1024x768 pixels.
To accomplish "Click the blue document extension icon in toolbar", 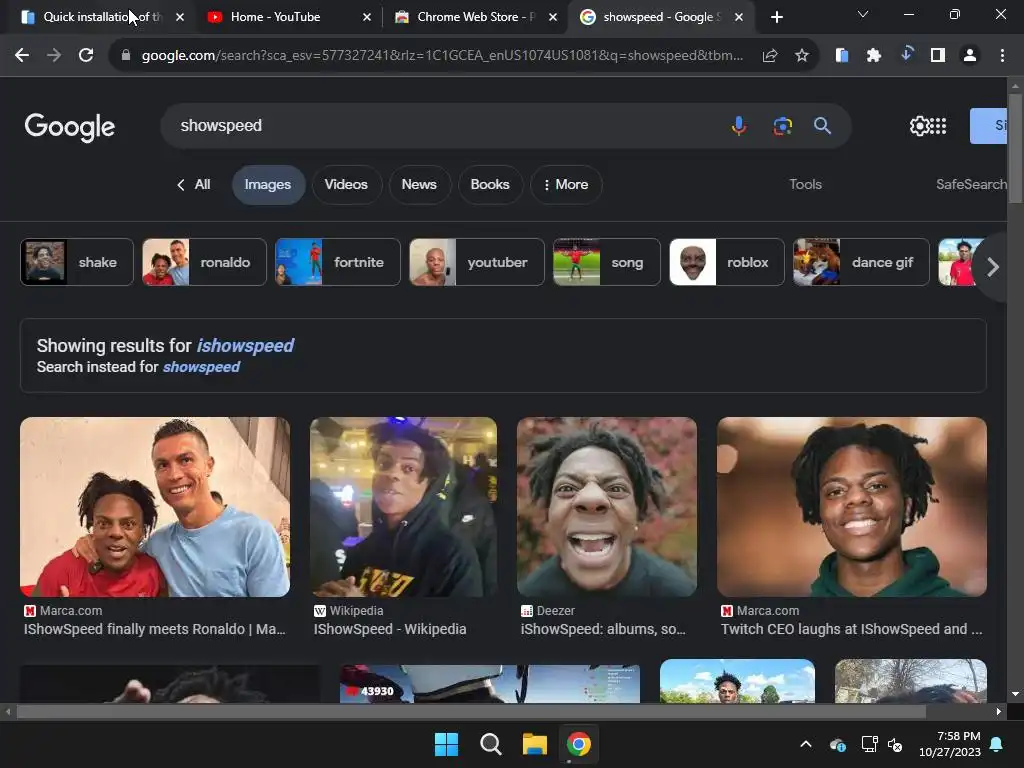I will [x=842, y=56].
